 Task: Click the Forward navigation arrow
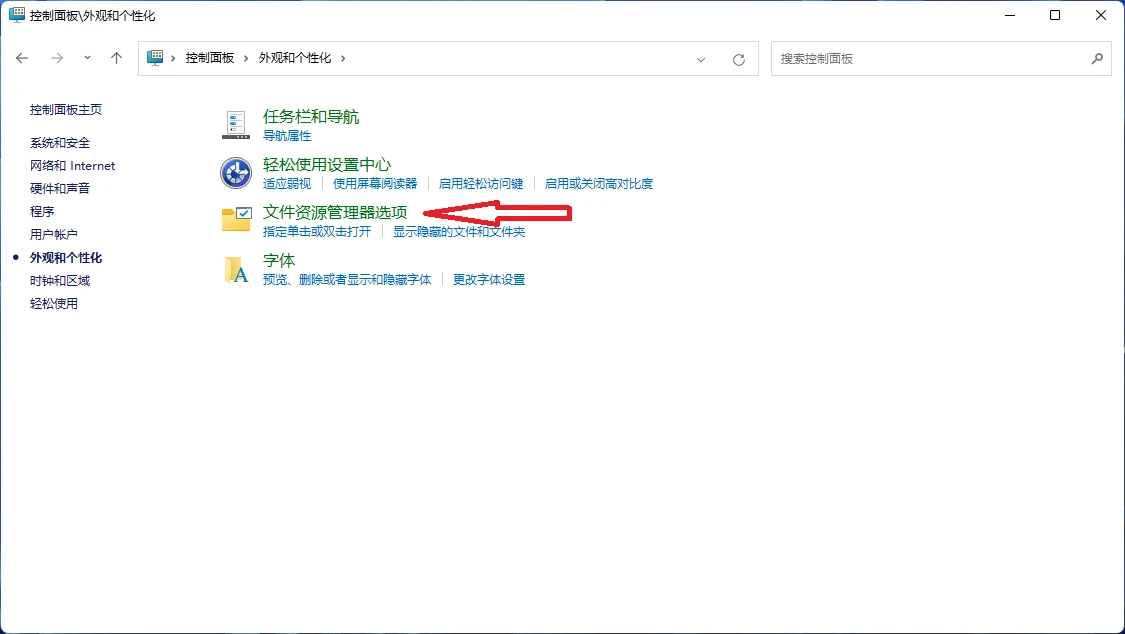click(57, 58)
